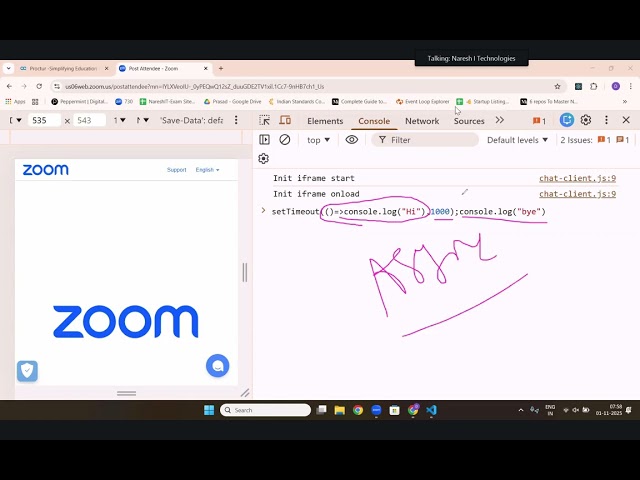Edit device width field showing 535
640x480 pixels.
pos(44,120)
